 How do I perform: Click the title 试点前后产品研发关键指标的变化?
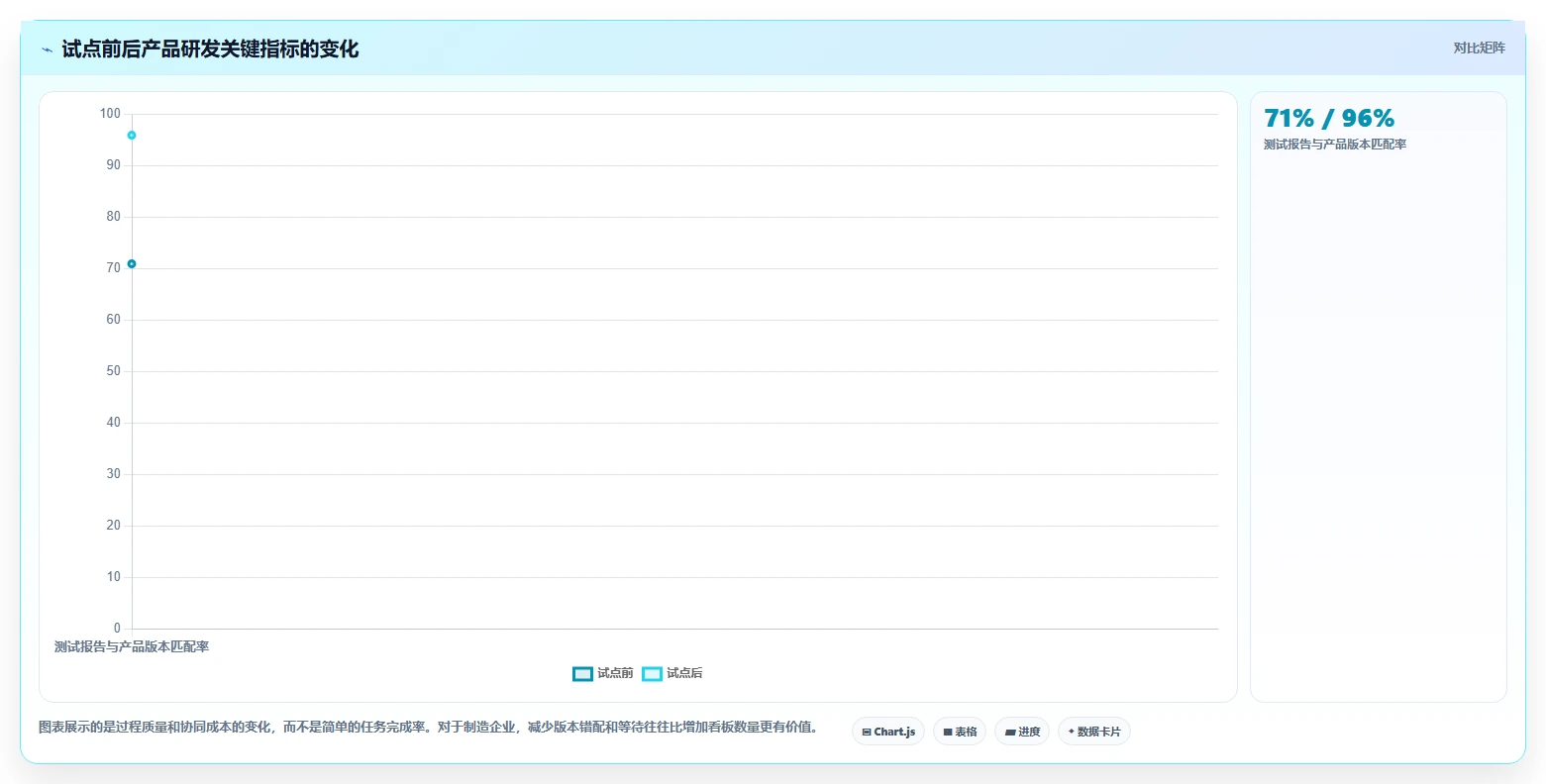pyautogui.click(x=210, y=49)
